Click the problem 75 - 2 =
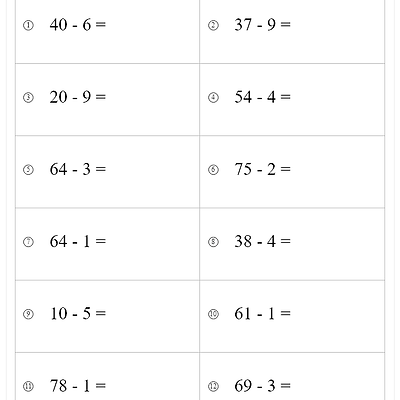Screen dimensions: 400x400 tap(263, 169)
